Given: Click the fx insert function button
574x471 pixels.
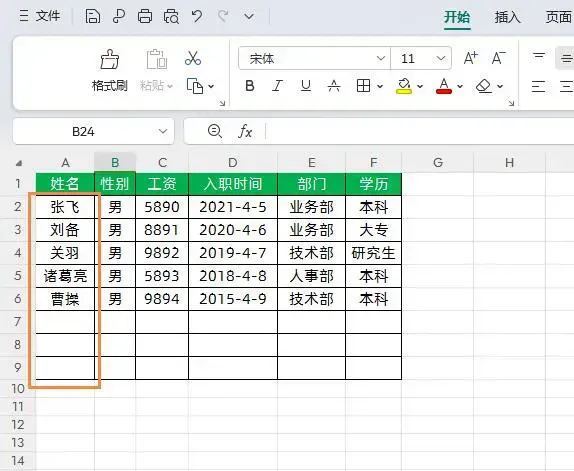Looking at the screenshot, I should 245,131.
